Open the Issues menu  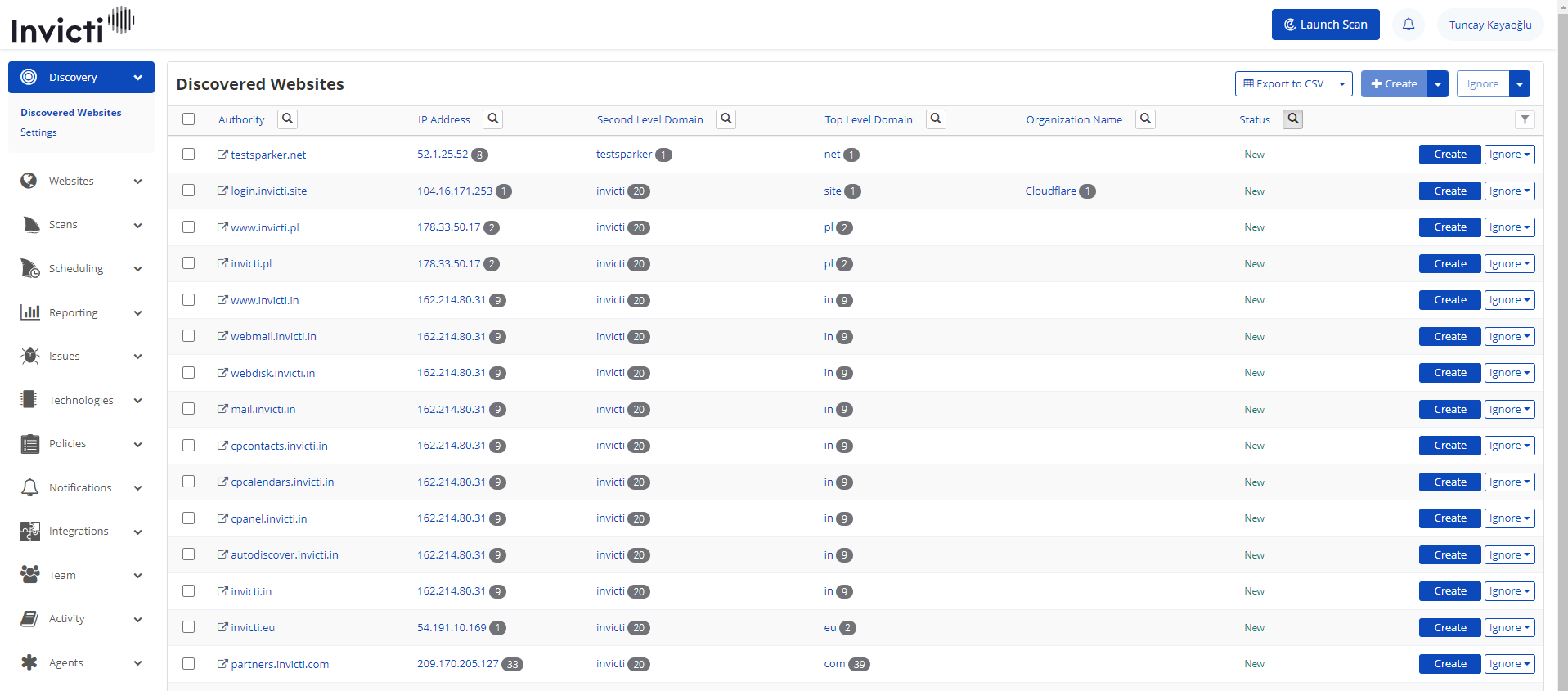coord(81,357)
